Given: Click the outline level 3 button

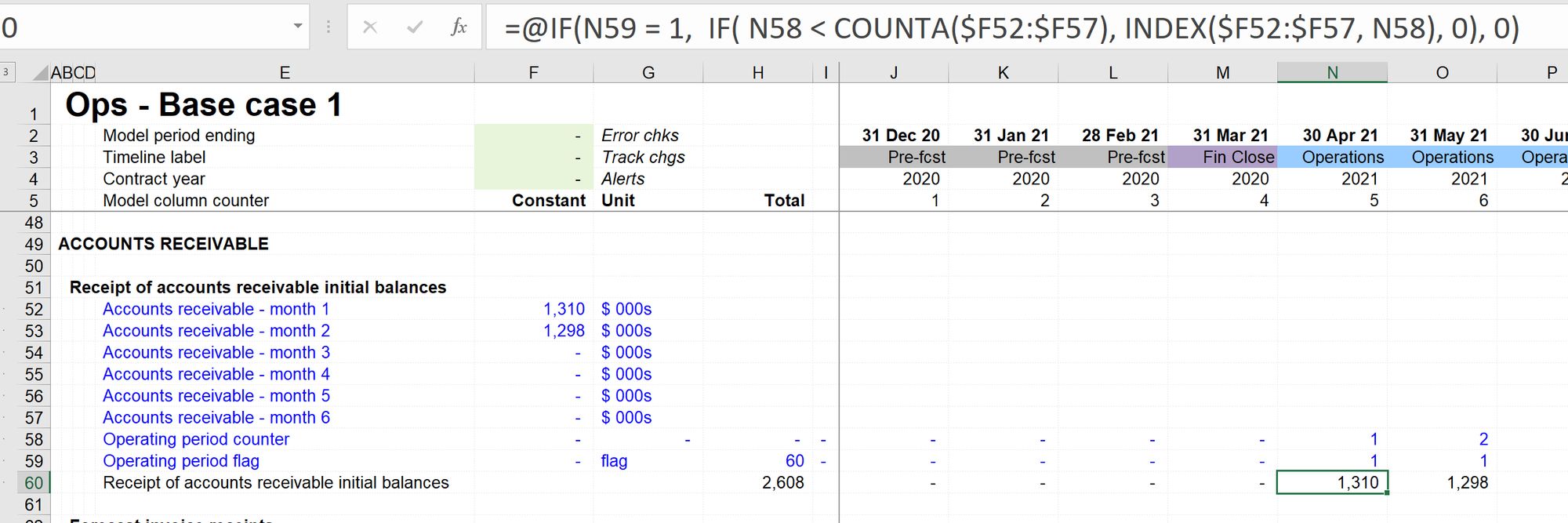Looking at the screenshot, I should pos(5,72).
